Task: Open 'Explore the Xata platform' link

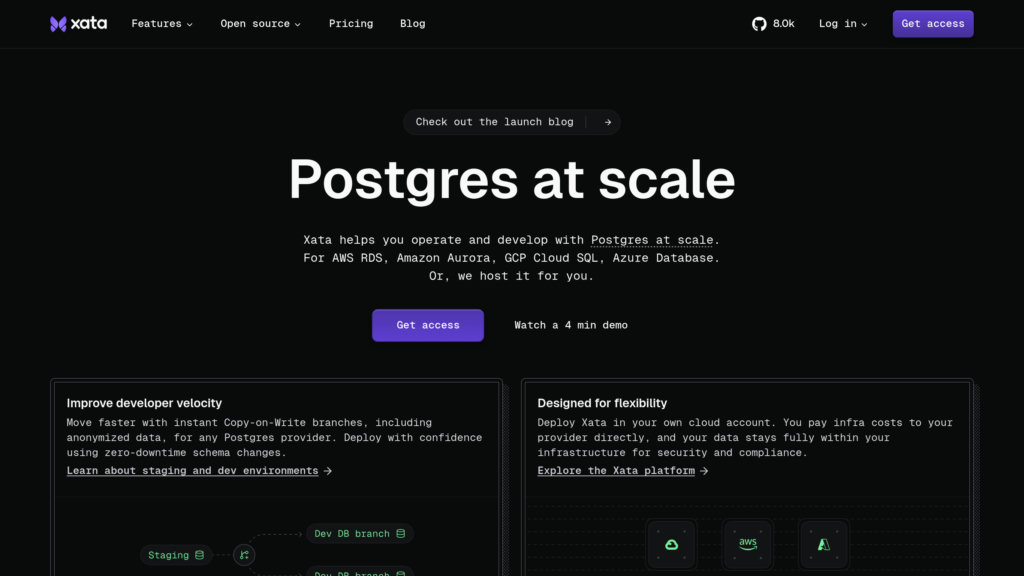Action: click(616, 471)
